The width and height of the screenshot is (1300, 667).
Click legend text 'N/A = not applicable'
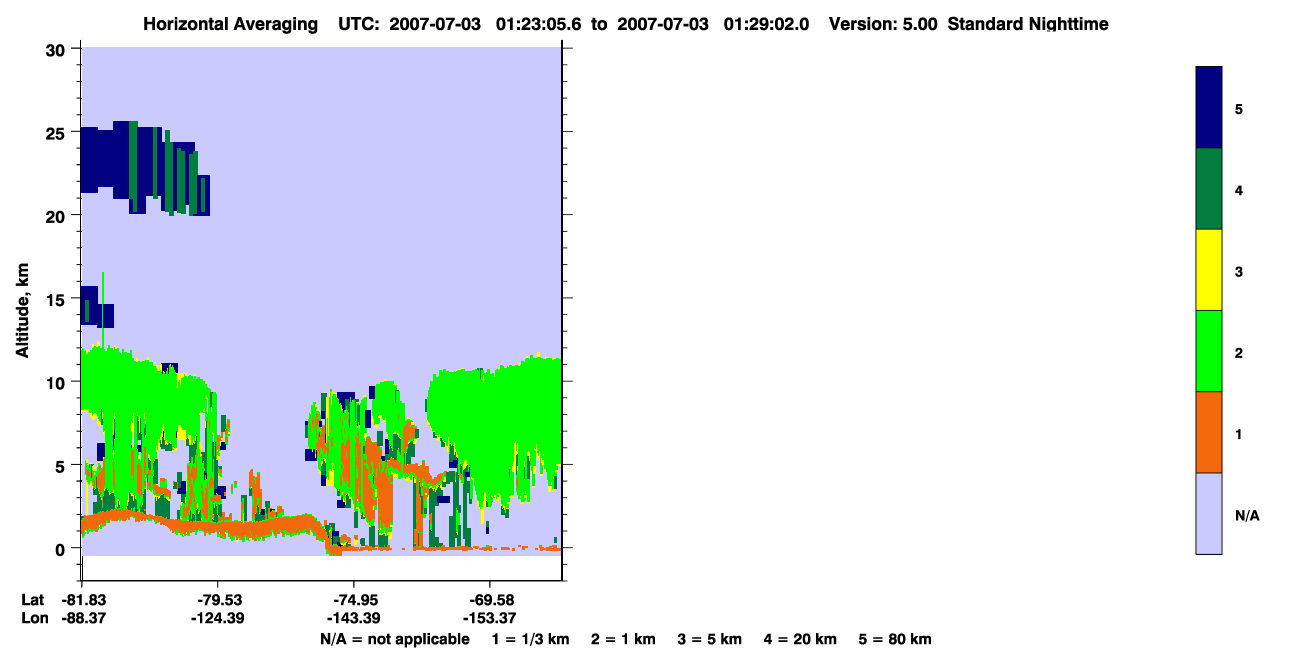(395, 639)
